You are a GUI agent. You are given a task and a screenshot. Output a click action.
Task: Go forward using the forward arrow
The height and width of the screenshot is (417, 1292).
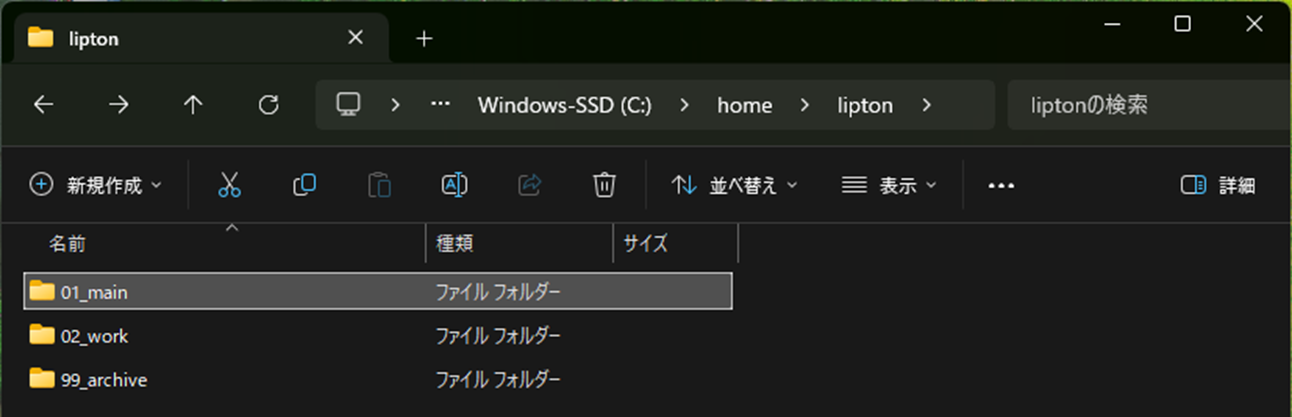[118, 105]
